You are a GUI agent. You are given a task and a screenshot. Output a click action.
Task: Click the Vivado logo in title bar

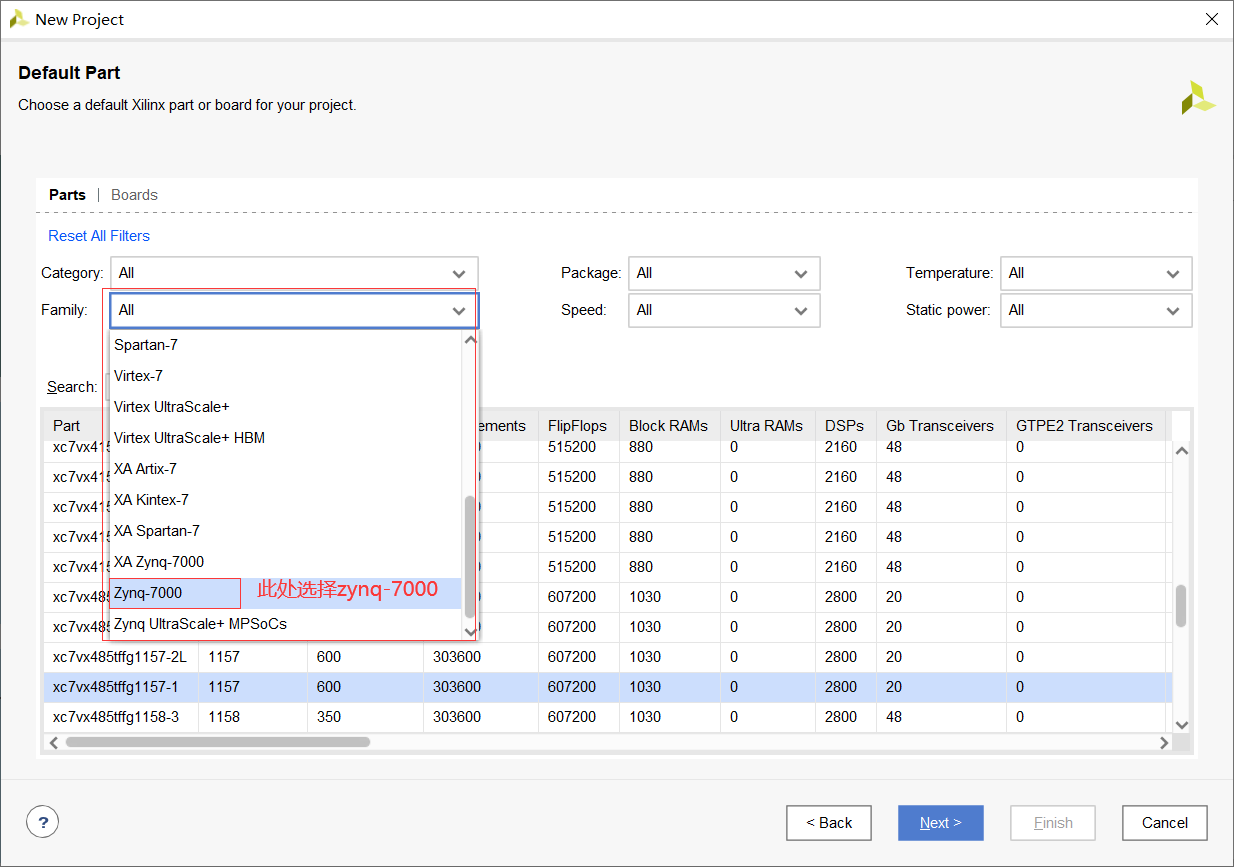tap(18, 19)
